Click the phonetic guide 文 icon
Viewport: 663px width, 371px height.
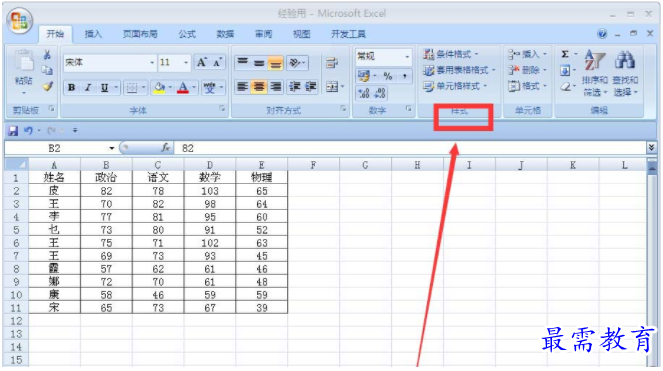(x=209, y=88)
